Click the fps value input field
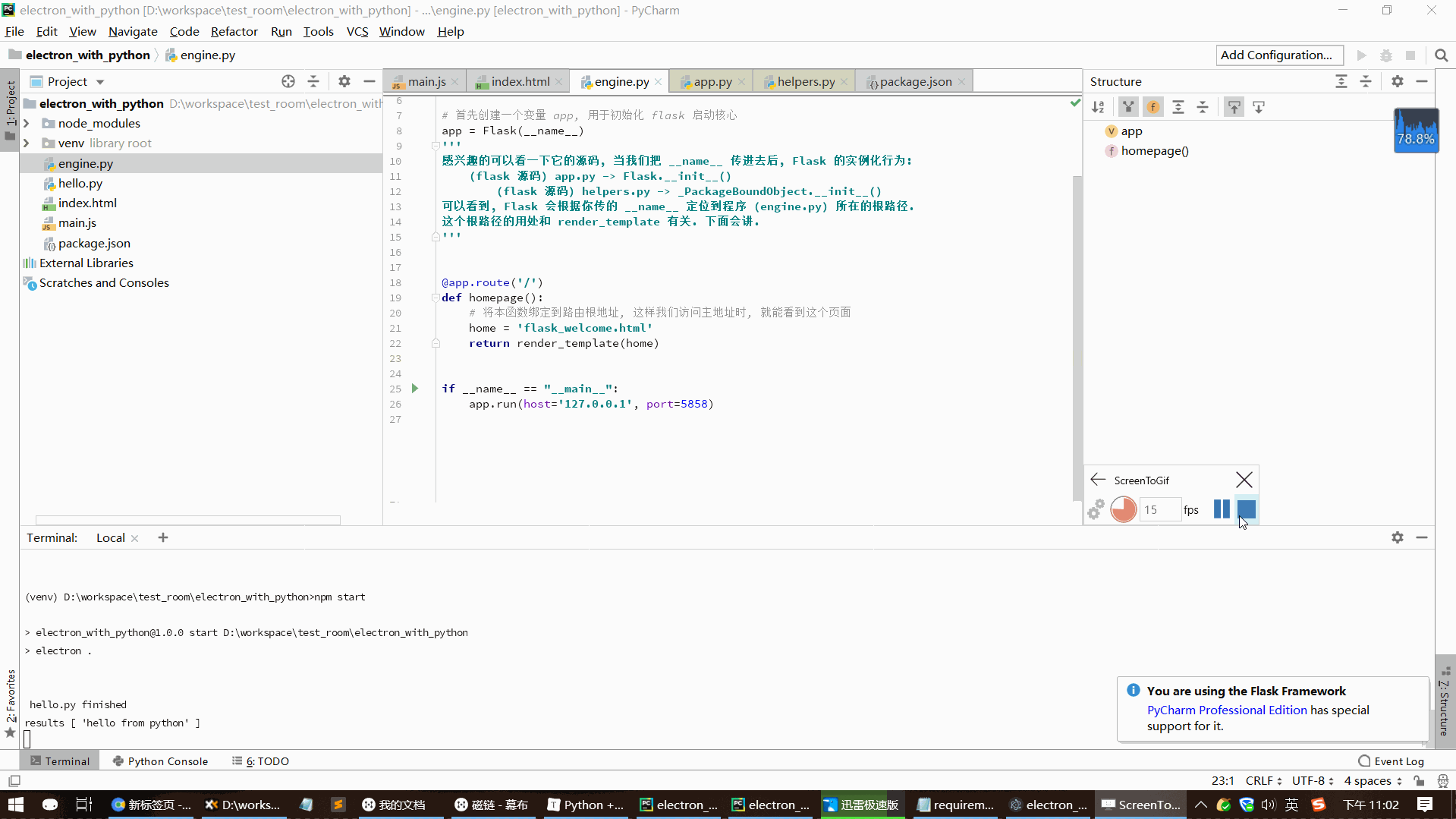Viewport: 1456px width, 819px height. 1159,510
